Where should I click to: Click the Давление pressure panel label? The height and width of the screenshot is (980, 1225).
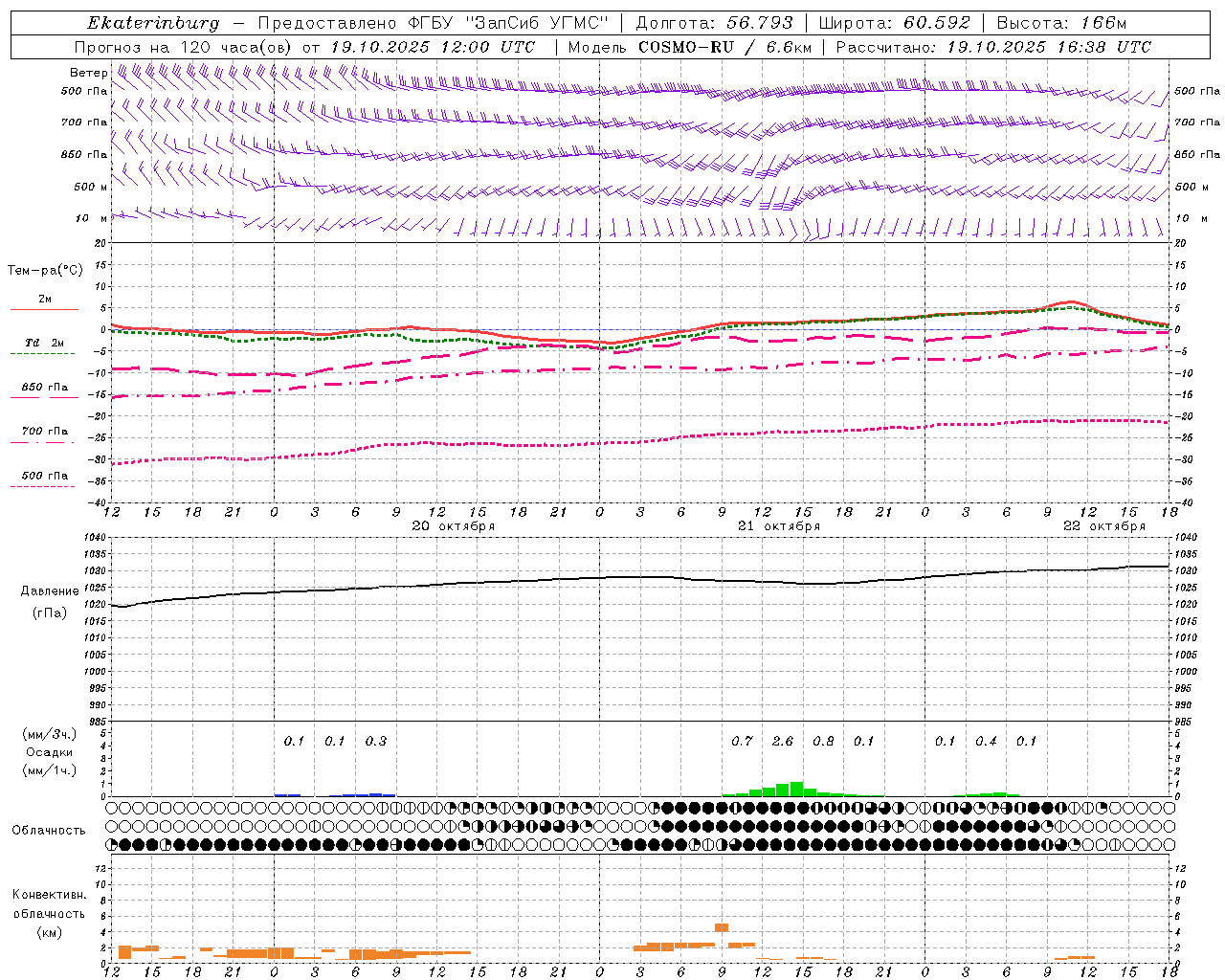click(x=50, y=591)
